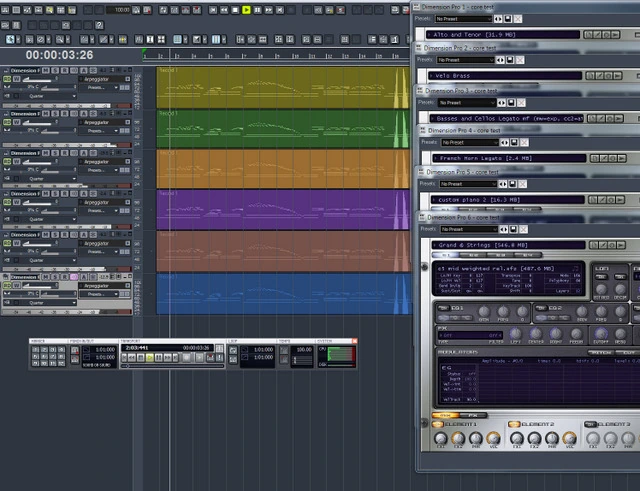
Task: Go to start using the top toolbar
Action: (213, 10)
